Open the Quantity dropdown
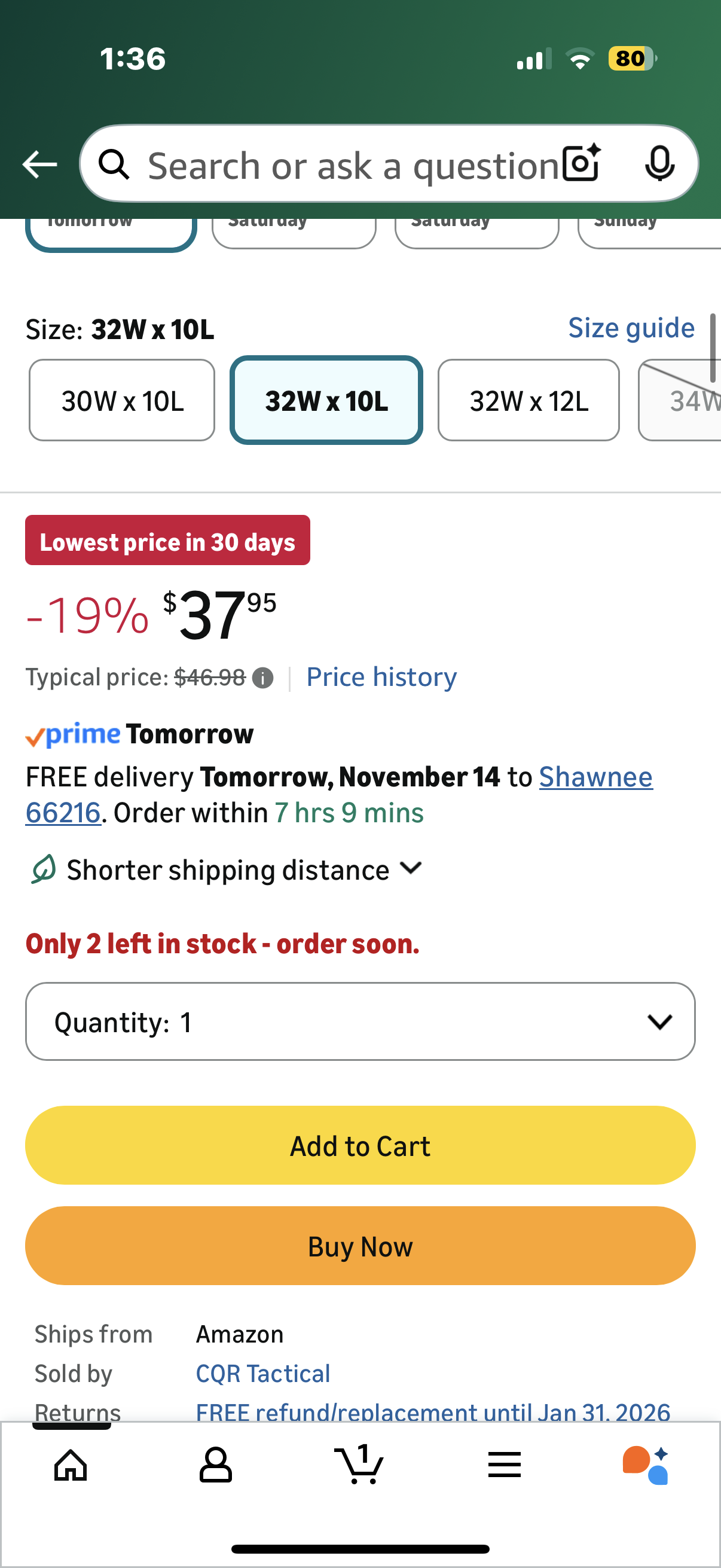Screen dimensions: 721x1568 (x=360, y=1021)
